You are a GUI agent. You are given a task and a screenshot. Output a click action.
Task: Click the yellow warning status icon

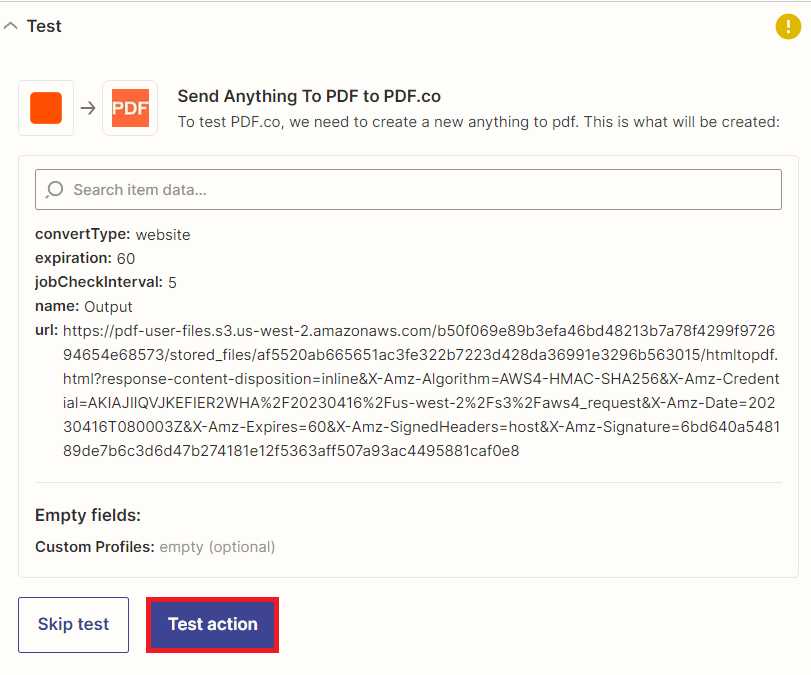pyautogui.click(x=788, y=27)
